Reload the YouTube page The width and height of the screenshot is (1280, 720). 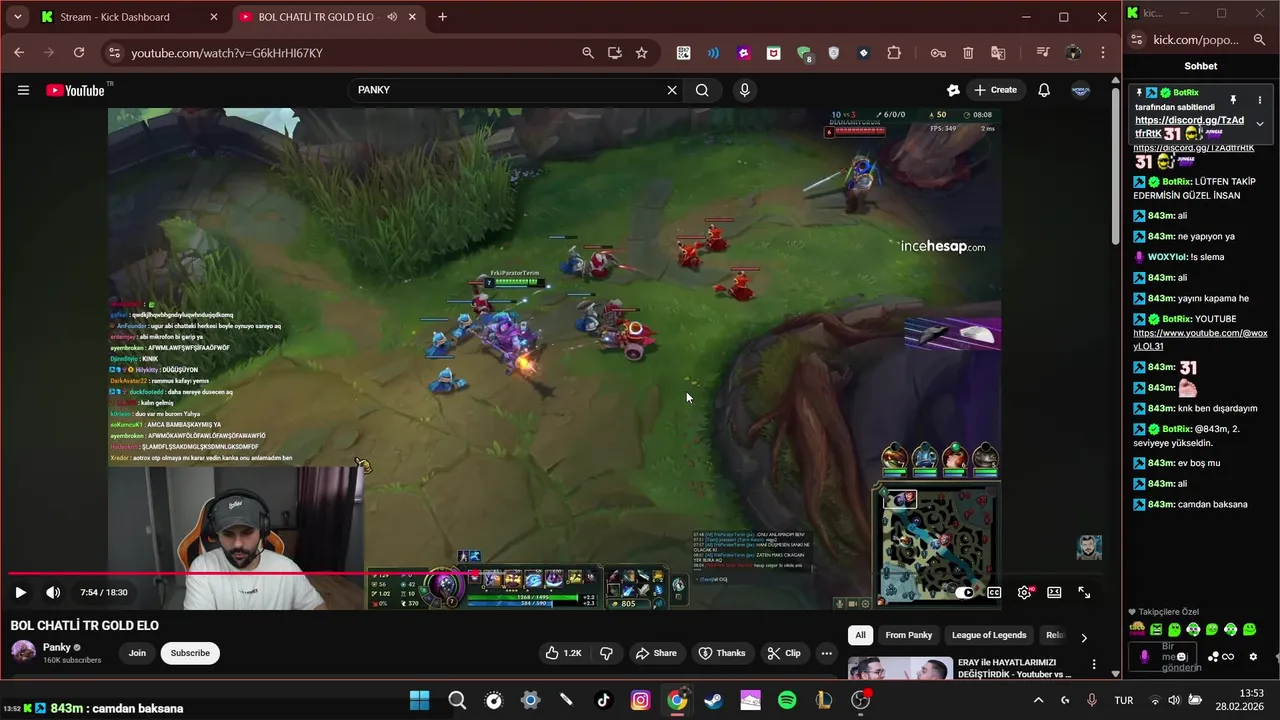[x=79, y=53]
